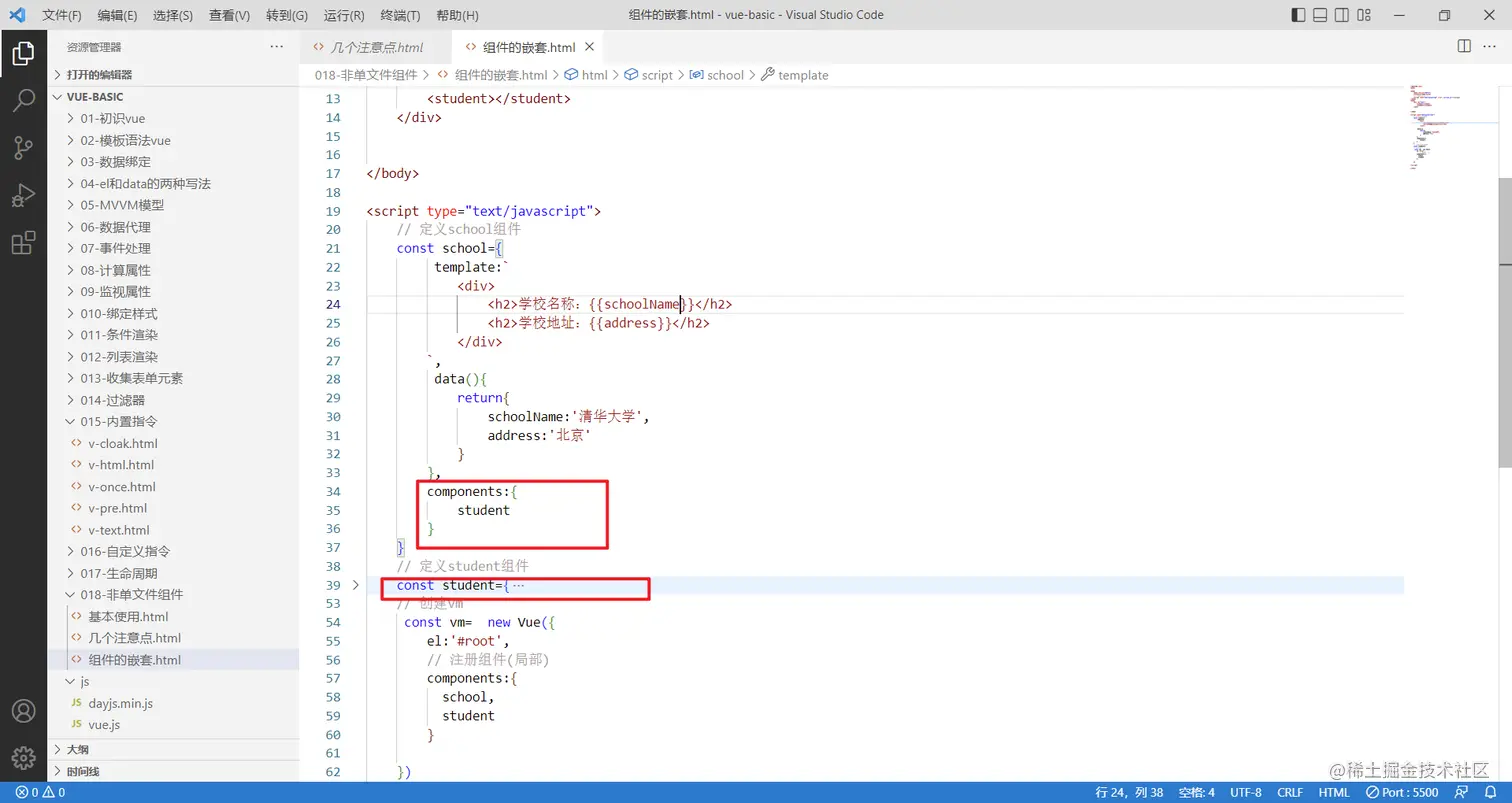Open file dayjs.min.js

pyautogui.click(x=174, y=703)
